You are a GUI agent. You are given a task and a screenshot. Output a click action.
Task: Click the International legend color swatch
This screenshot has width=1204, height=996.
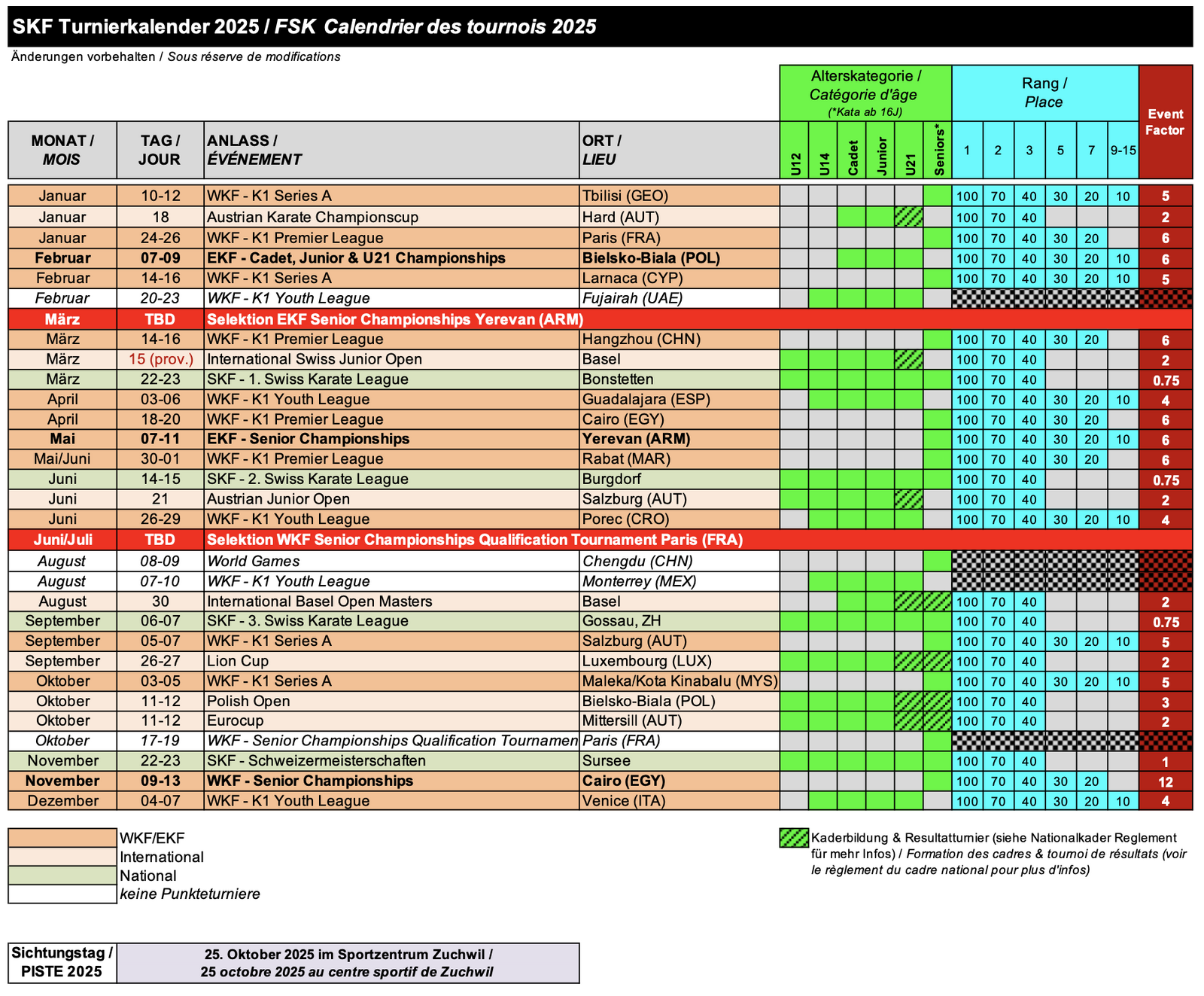(x=62, y=857)
